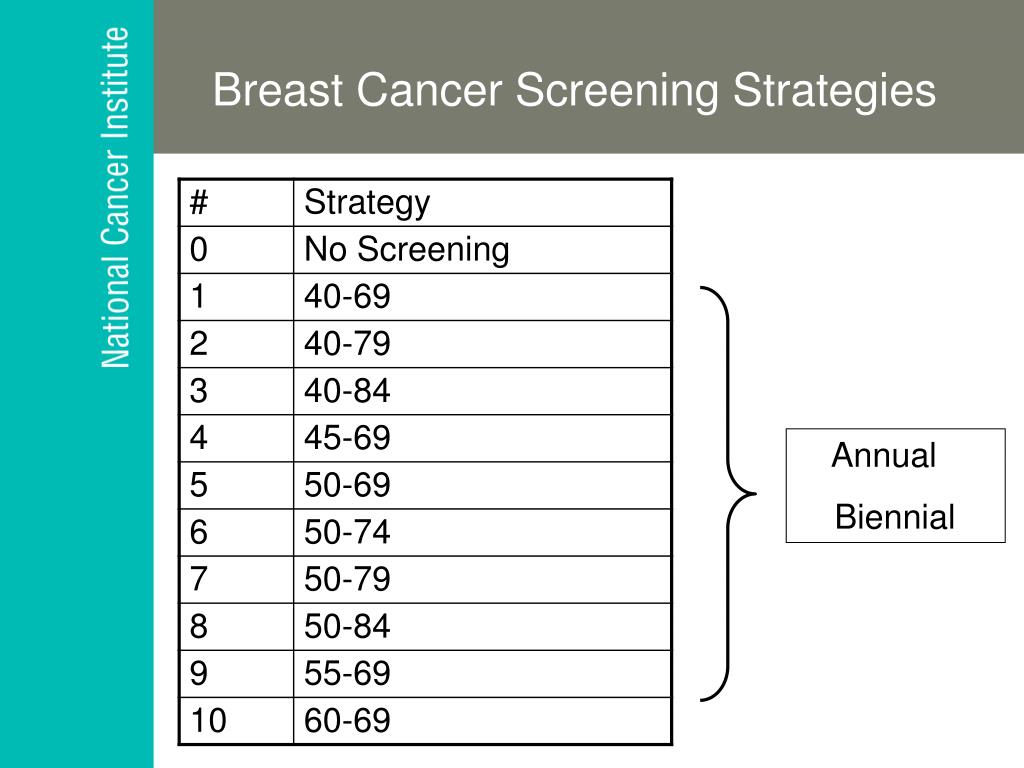Click the 50-79 strategy cell
This screenshot has height=768, width=1024.
pos(482,579)
